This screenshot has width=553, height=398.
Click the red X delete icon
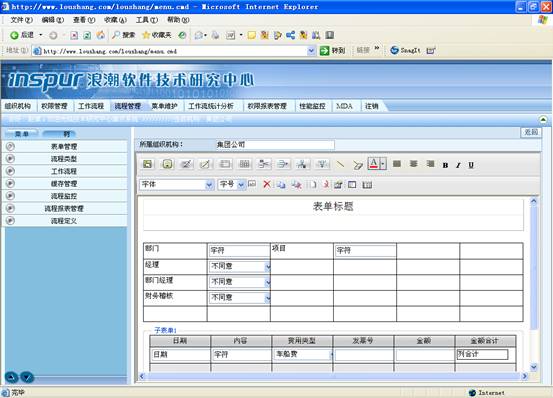[x=267, y=184]
